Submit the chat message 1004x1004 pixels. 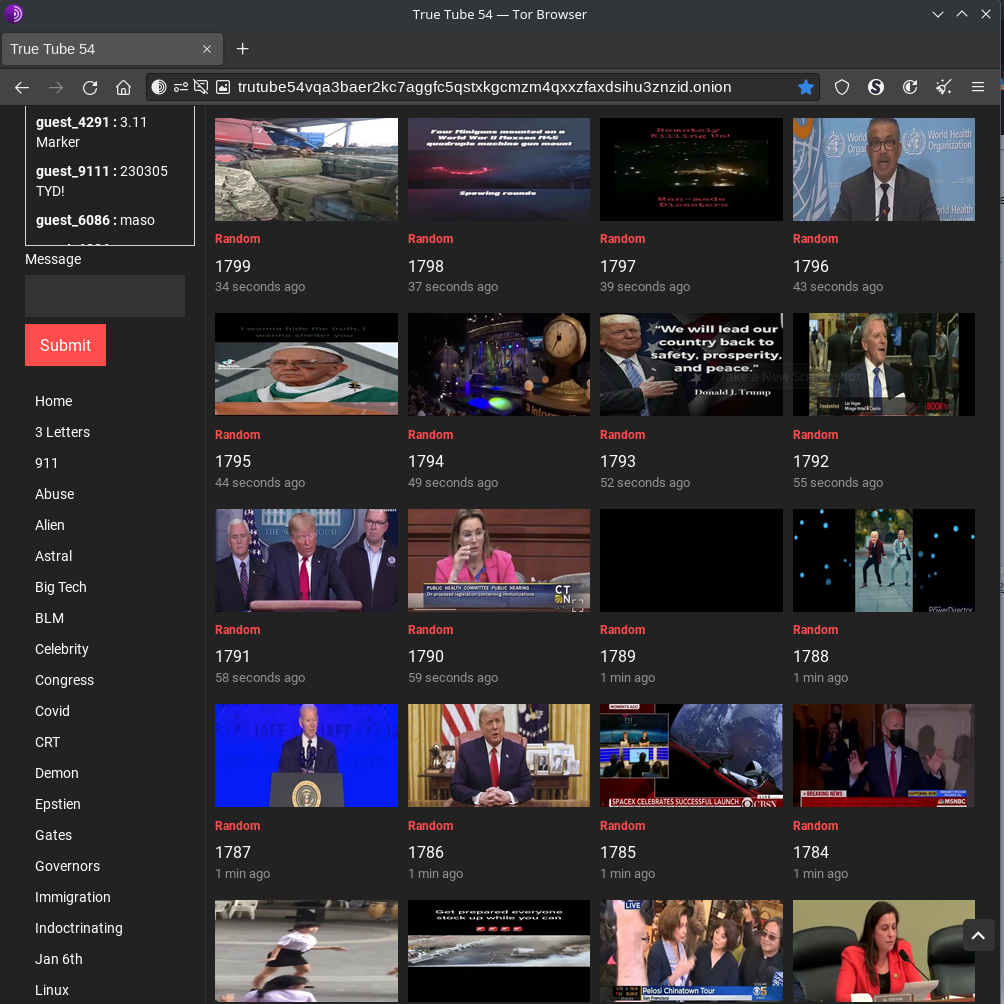(x=65, y=345)
